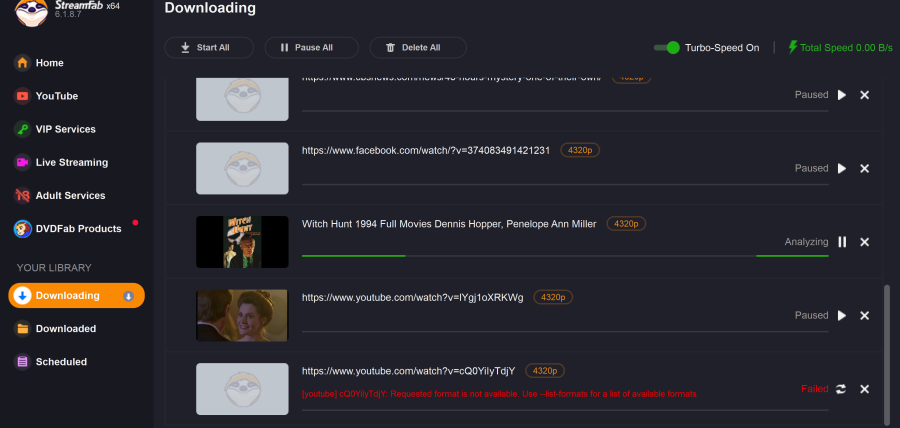Screen dimensions: 900x428
Task: Open the YouTube section in sidebar
Action: 56,96
